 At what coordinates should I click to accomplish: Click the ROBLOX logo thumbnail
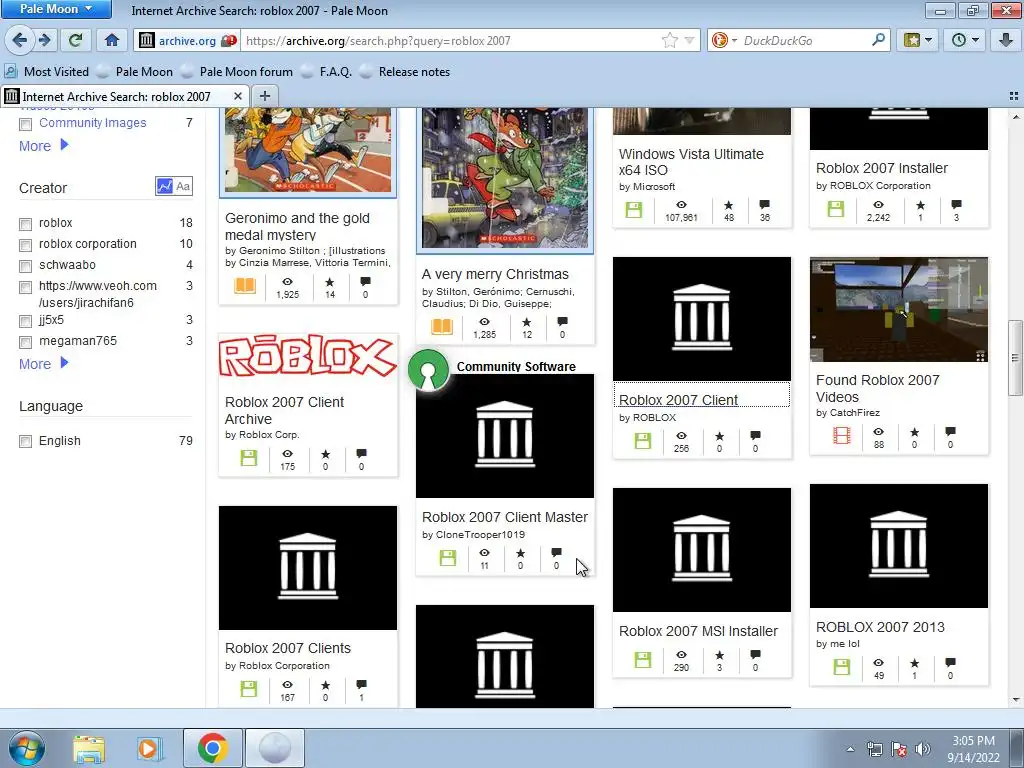[x=308, y=356]
